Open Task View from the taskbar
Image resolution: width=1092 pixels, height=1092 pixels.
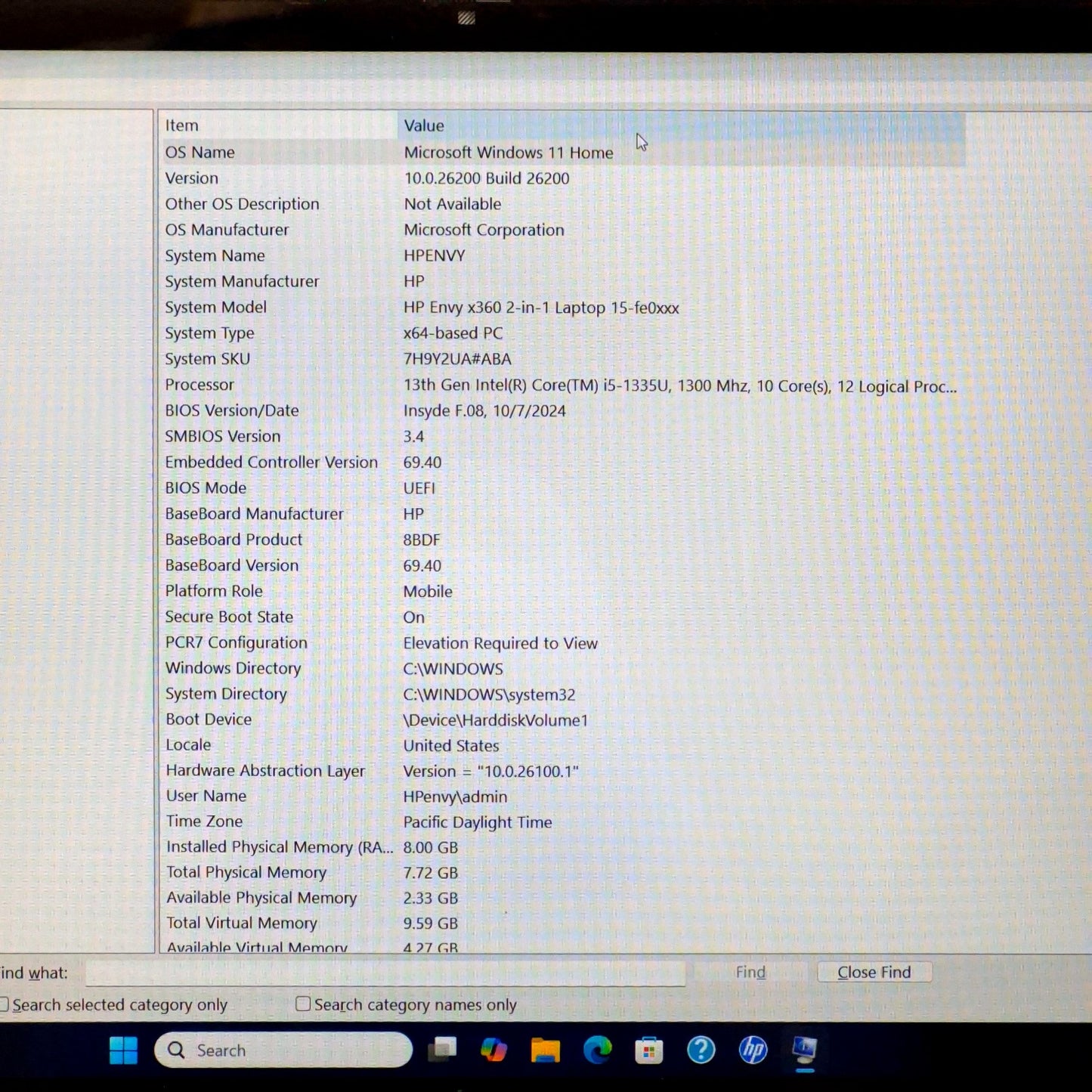[443, 1050]
